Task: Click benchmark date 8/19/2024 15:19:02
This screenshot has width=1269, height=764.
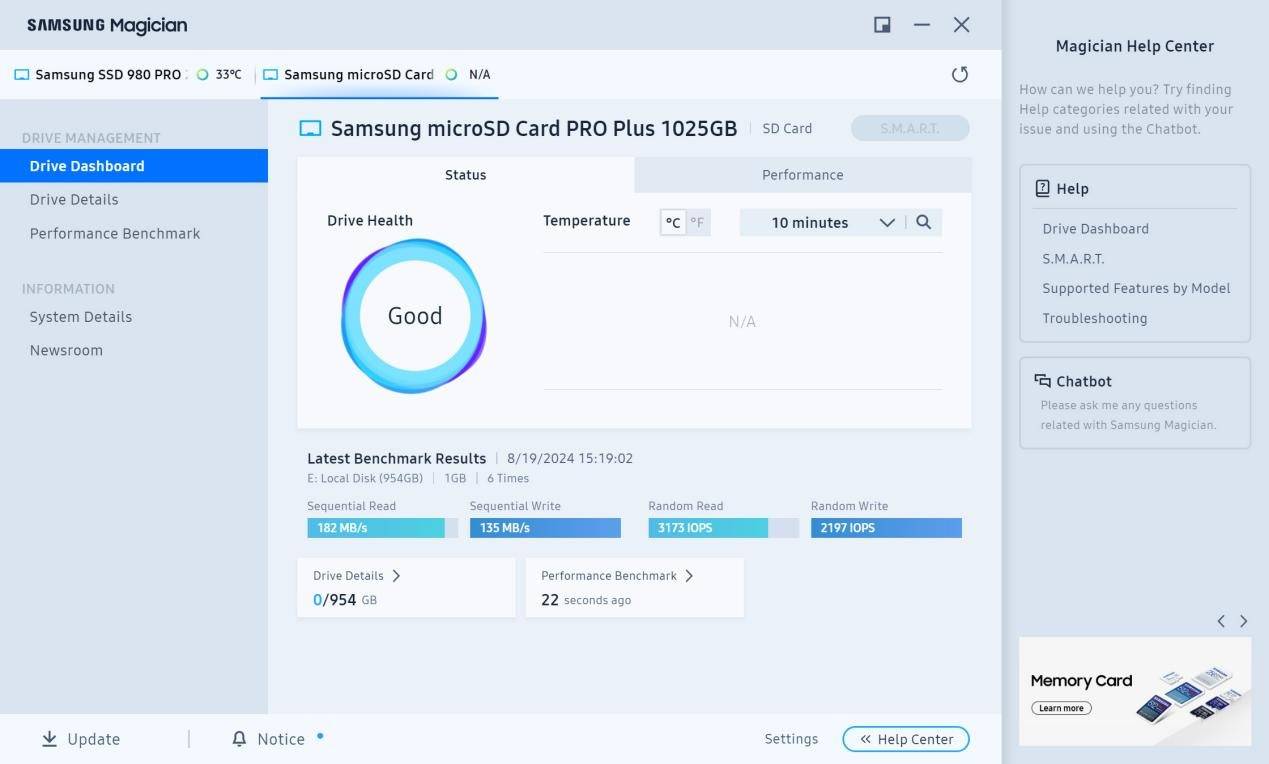Action: point(570,458)
